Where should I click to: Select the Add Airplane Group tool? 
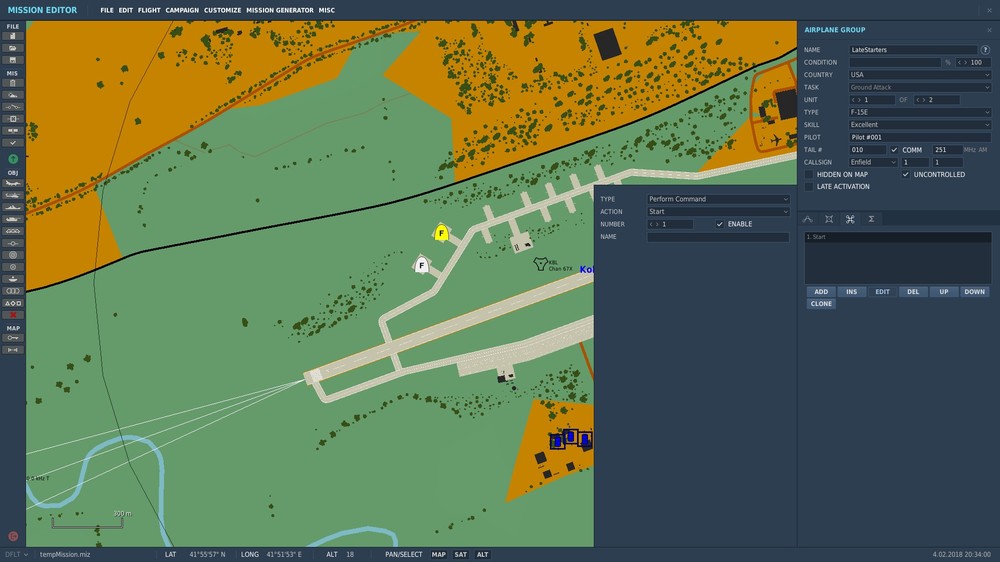pyautogui.click(x=12, y=183)
